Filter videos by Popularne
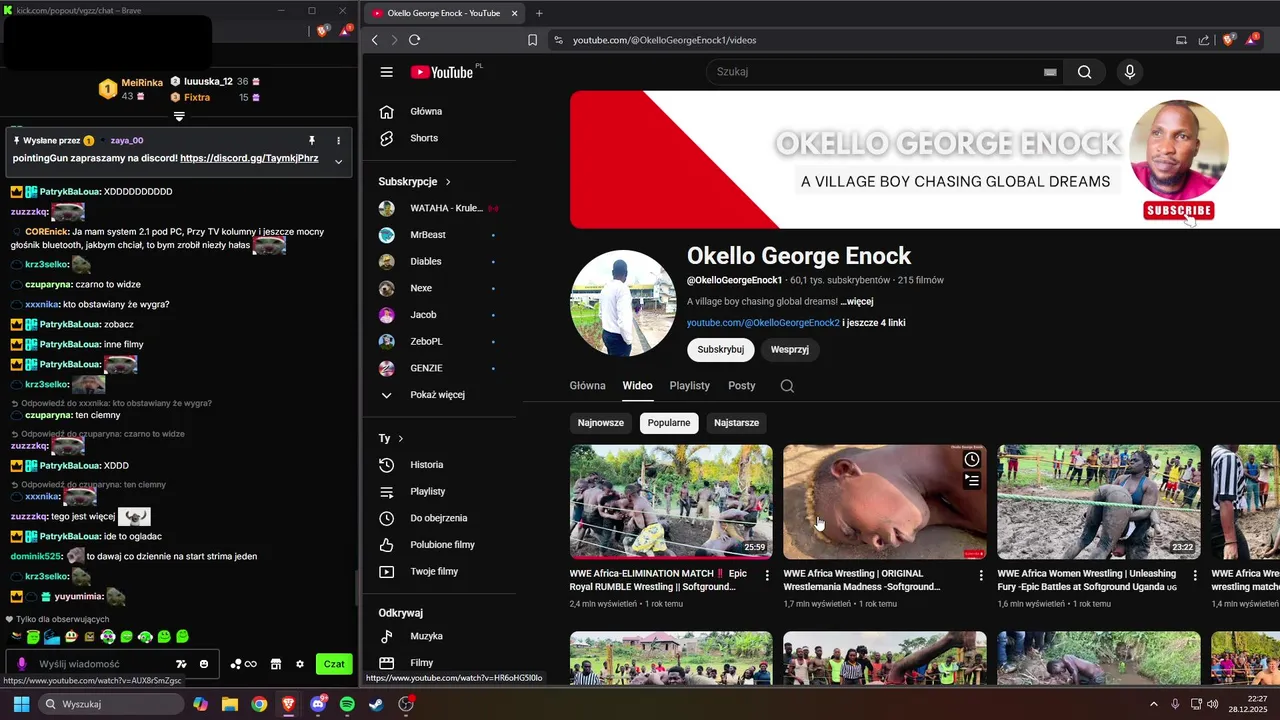 [669, 423]
